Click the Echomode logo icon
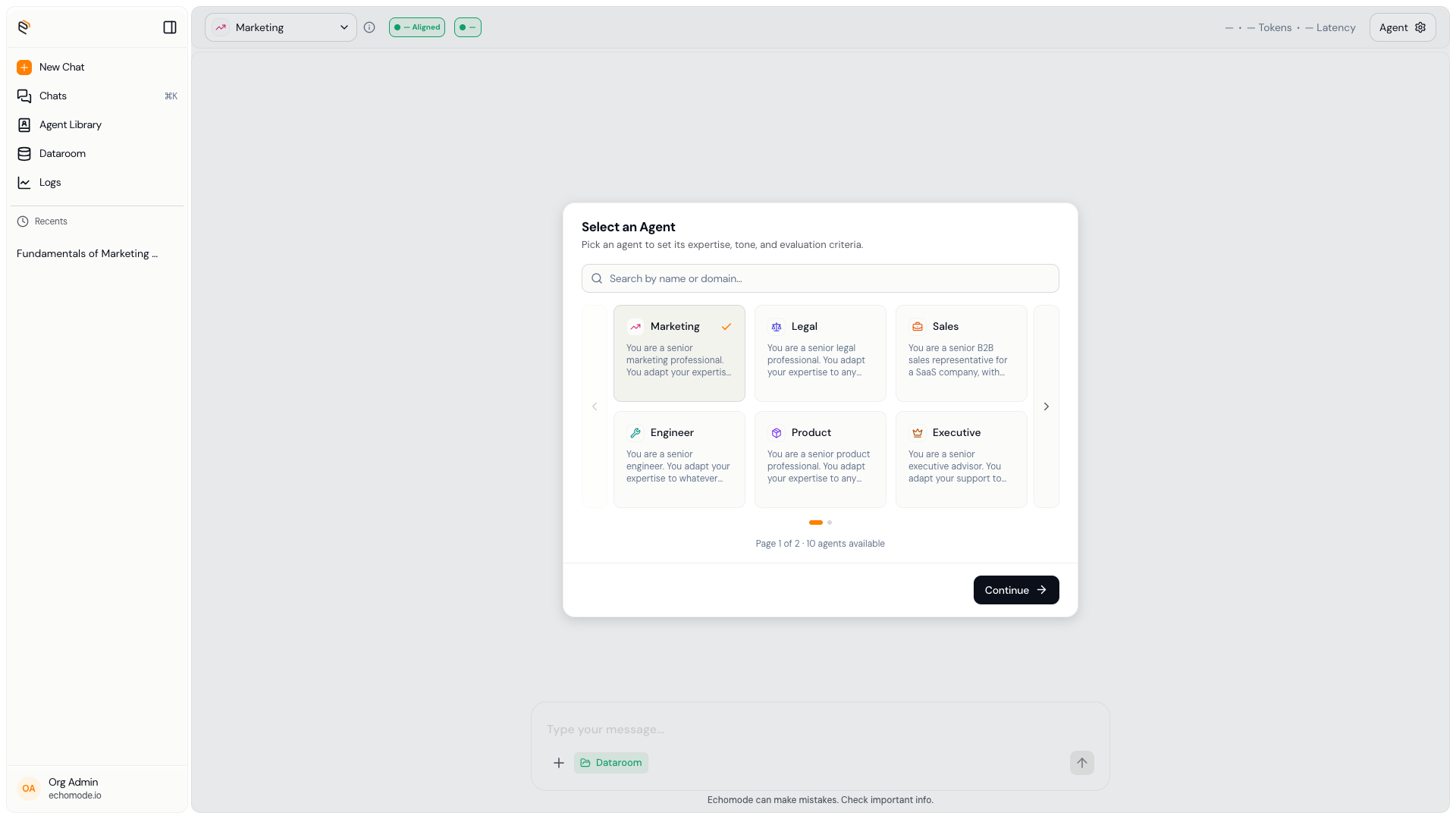 coord(24,27)
